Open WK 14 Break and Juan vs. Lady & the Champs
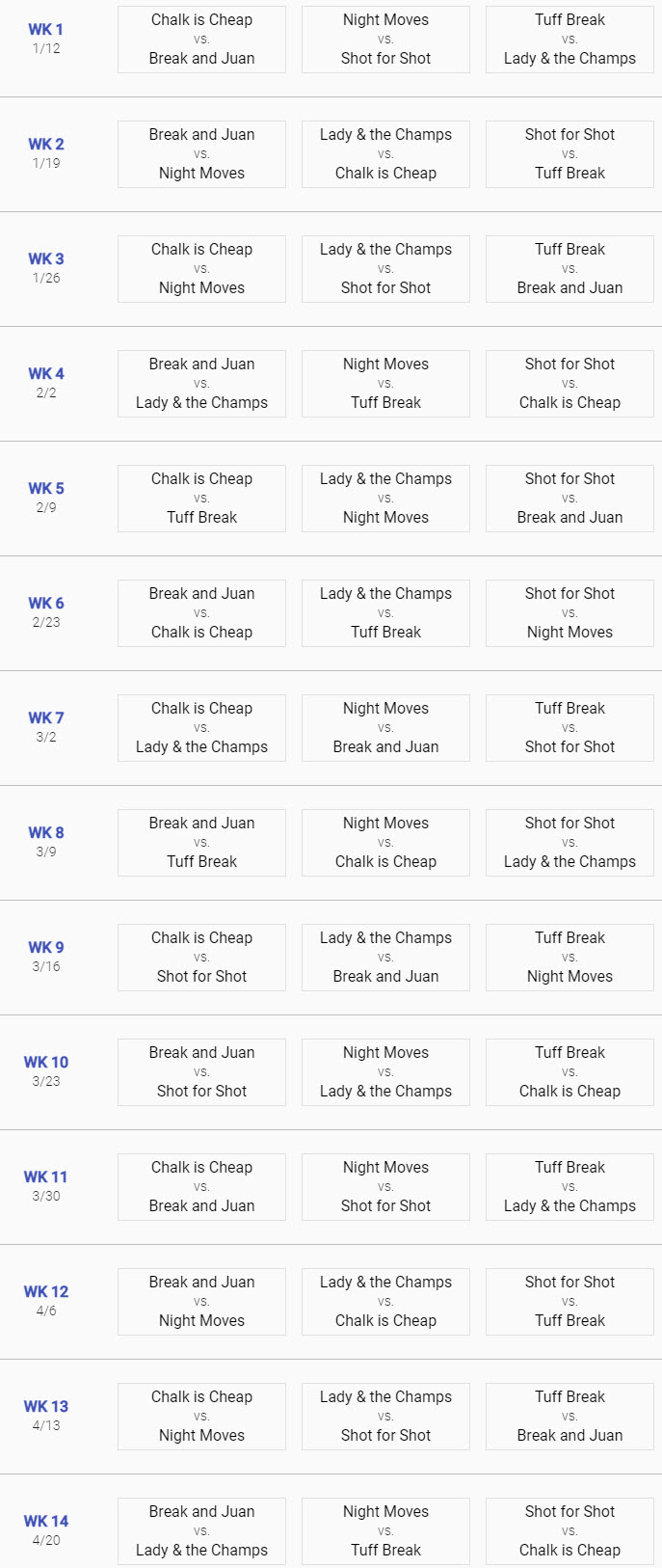Screen dimensions: 662x1568 click(201, 1531)
